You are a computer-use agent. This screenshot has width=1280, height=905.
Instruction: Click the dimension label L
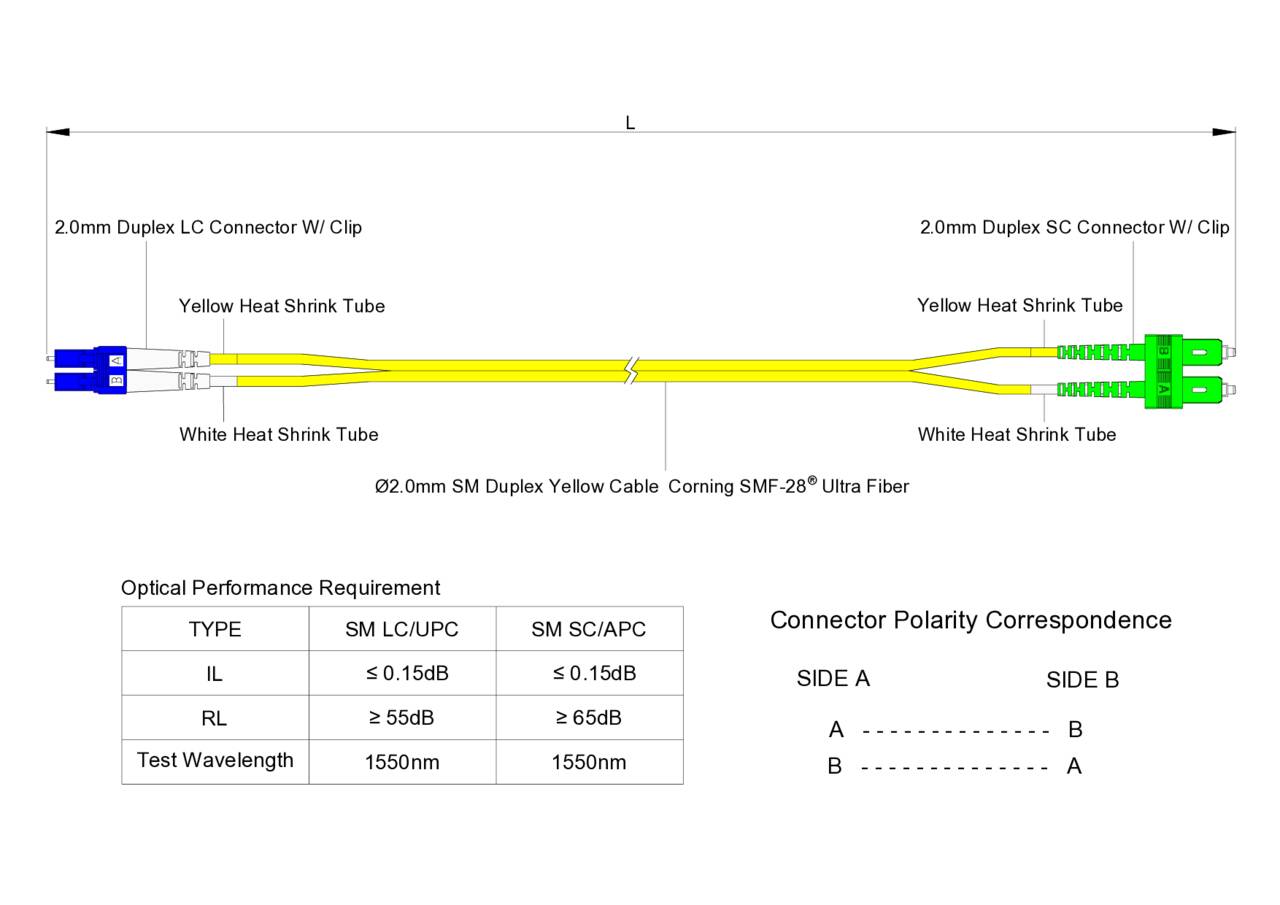(x=630, y=123)
